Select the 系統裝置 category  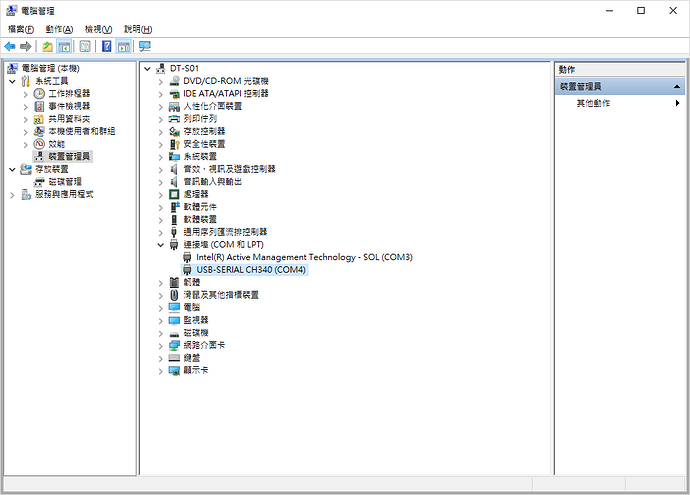tap(200, 156)
